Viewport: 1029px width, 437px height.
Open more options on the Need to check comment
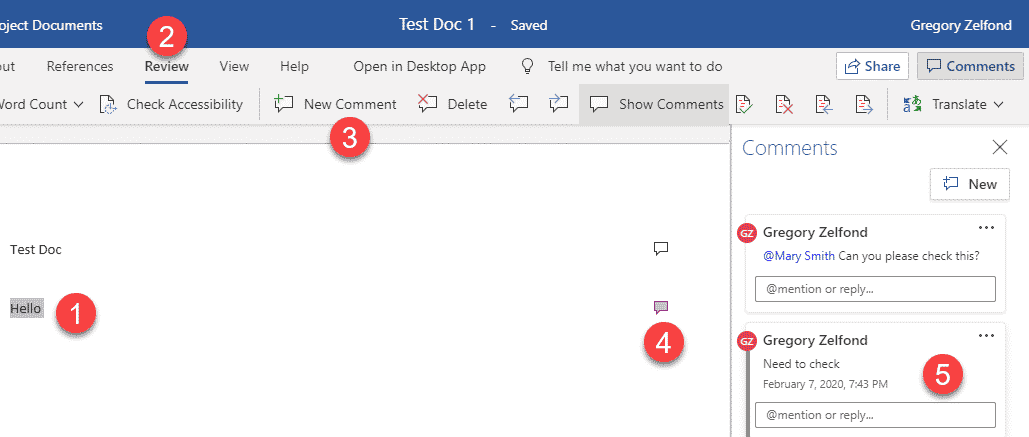point(986,336)
